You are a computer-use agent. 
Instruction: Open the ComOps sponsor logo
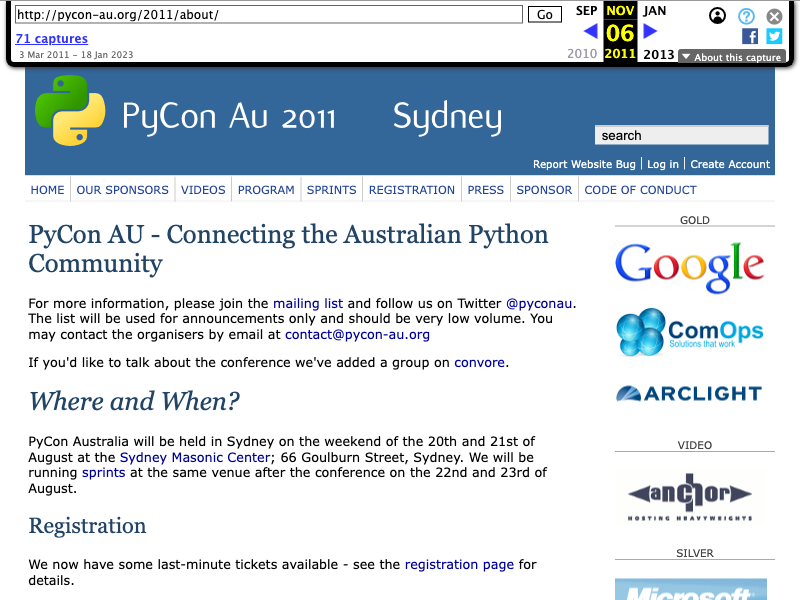click(x=690, y=332)
